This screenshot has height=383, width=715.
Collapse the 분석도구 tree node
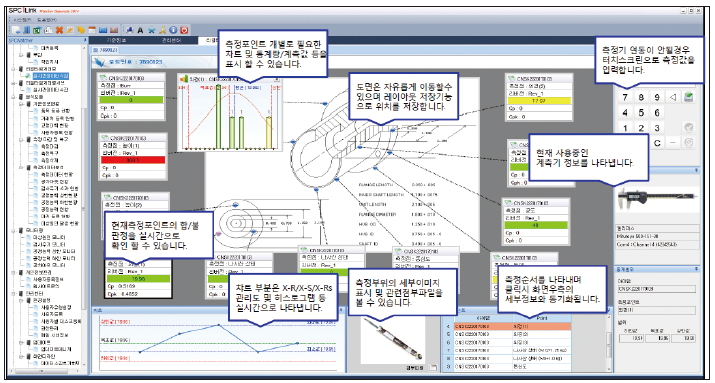click(14, 97)
